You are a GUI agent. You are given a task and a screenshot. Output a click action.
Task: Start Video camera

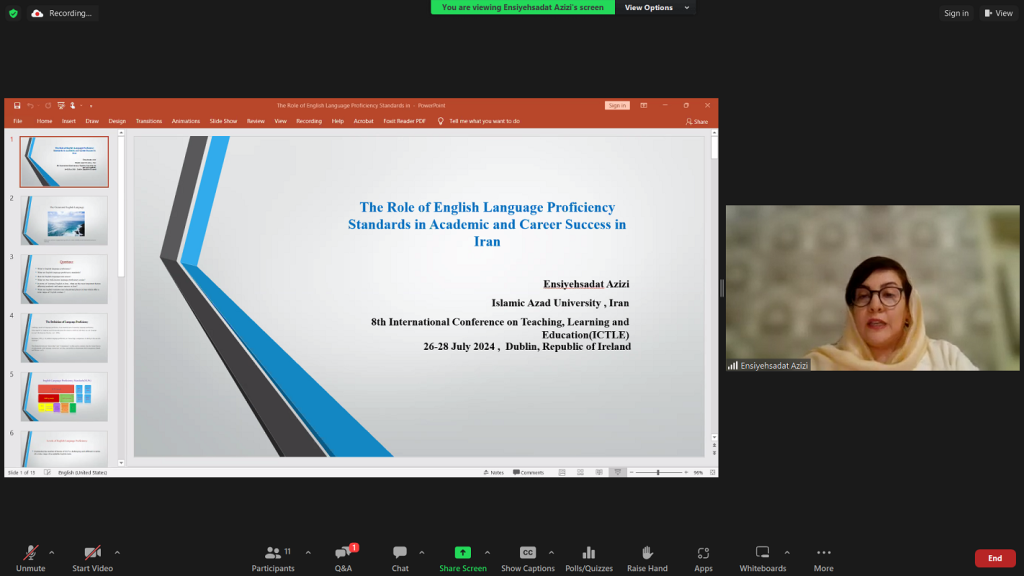[92, 558]
